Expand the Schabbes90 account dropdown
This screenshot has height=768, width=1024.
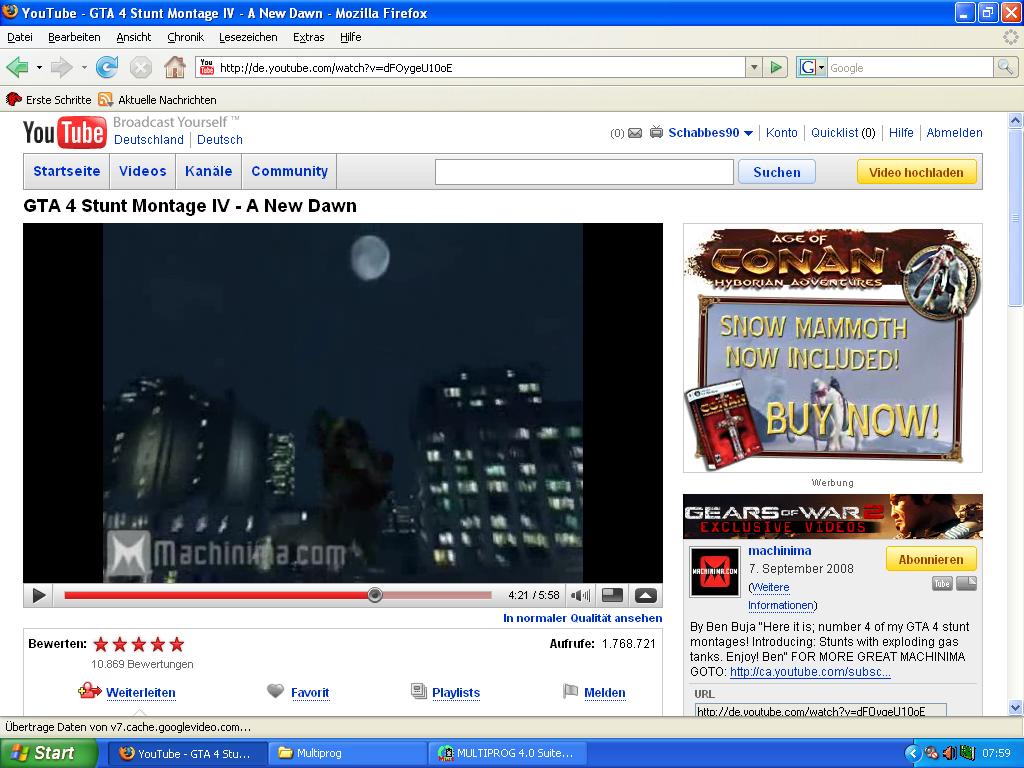(748, 133)
